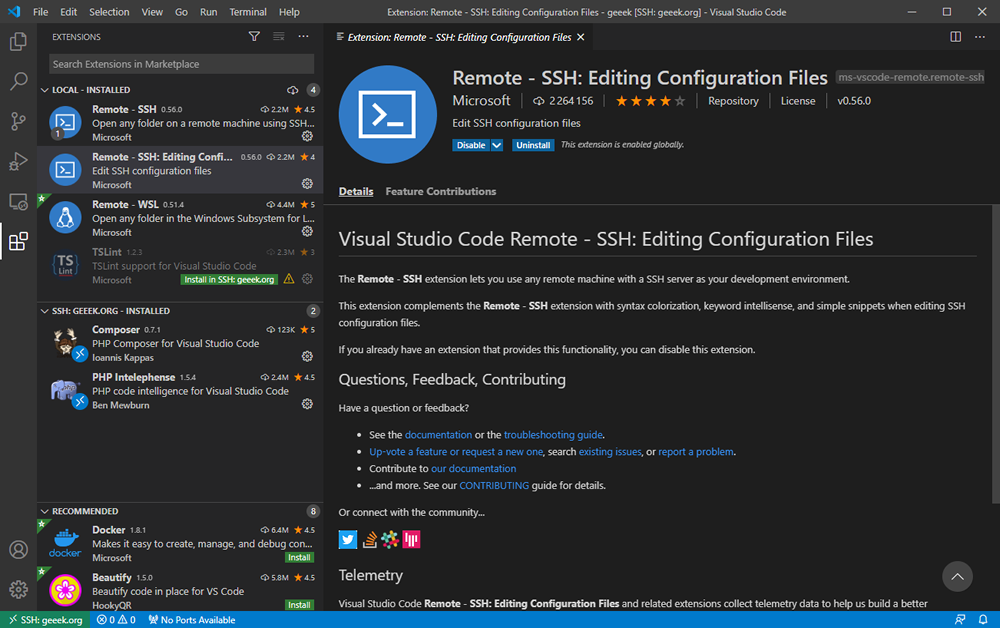Screen dimensions: 1000x628
Task: Open the Selection menu
Action: pyautogui.click(x=109, y=11)
